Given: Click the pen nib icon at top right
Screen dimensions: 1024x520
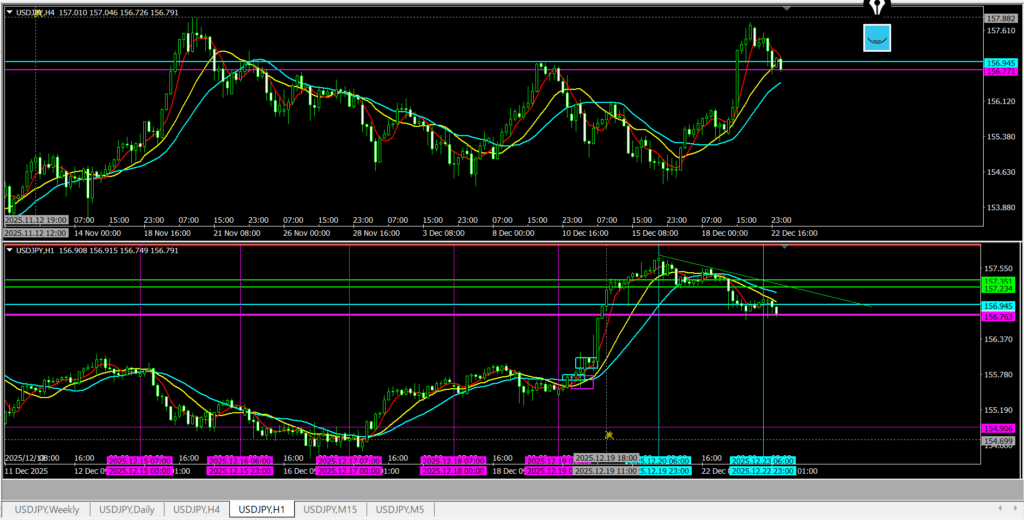Looking at the screenshot, I should 878,7.
